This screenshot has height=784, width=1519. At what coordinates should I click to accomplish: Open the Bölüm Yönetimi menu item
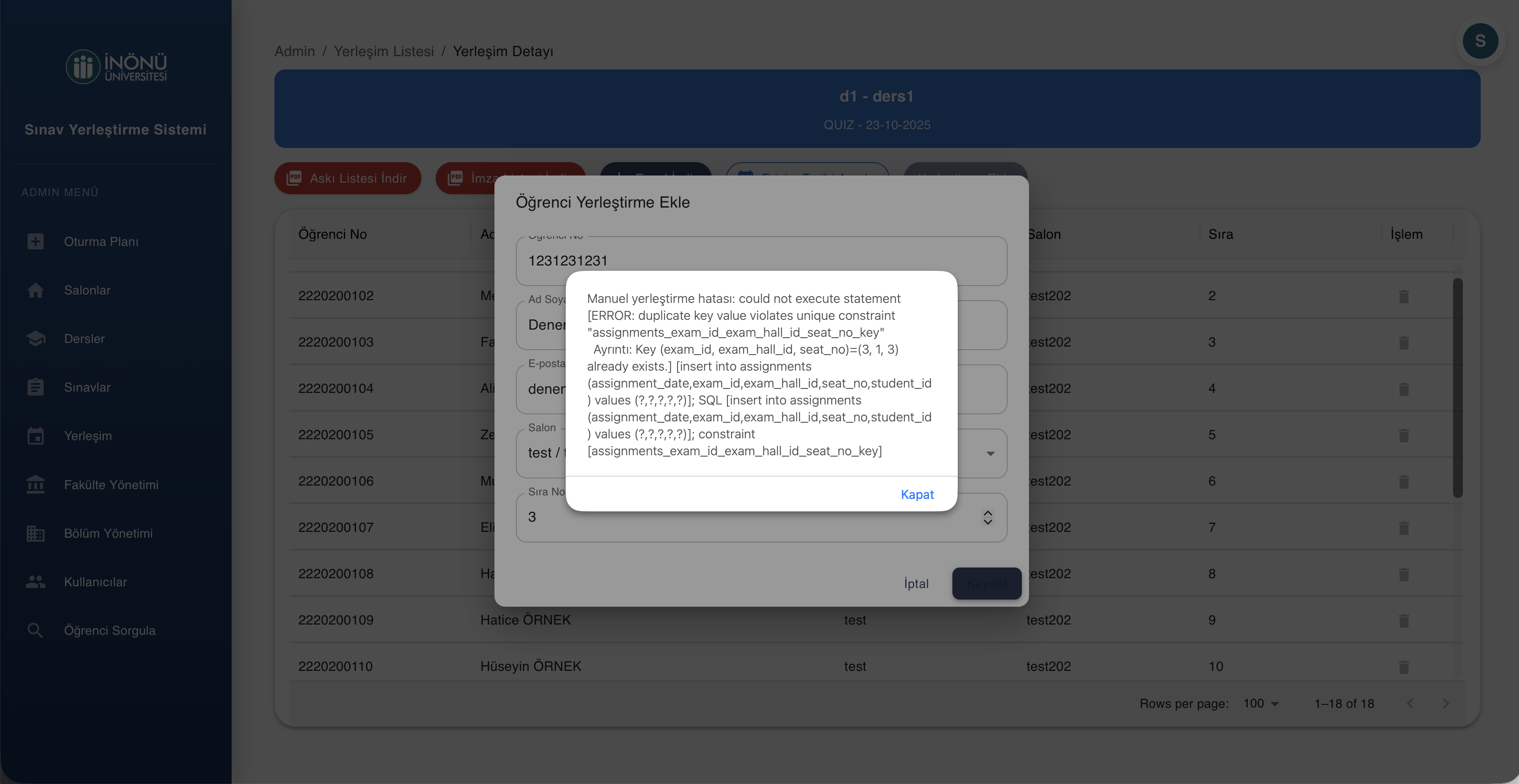(108, 534)
